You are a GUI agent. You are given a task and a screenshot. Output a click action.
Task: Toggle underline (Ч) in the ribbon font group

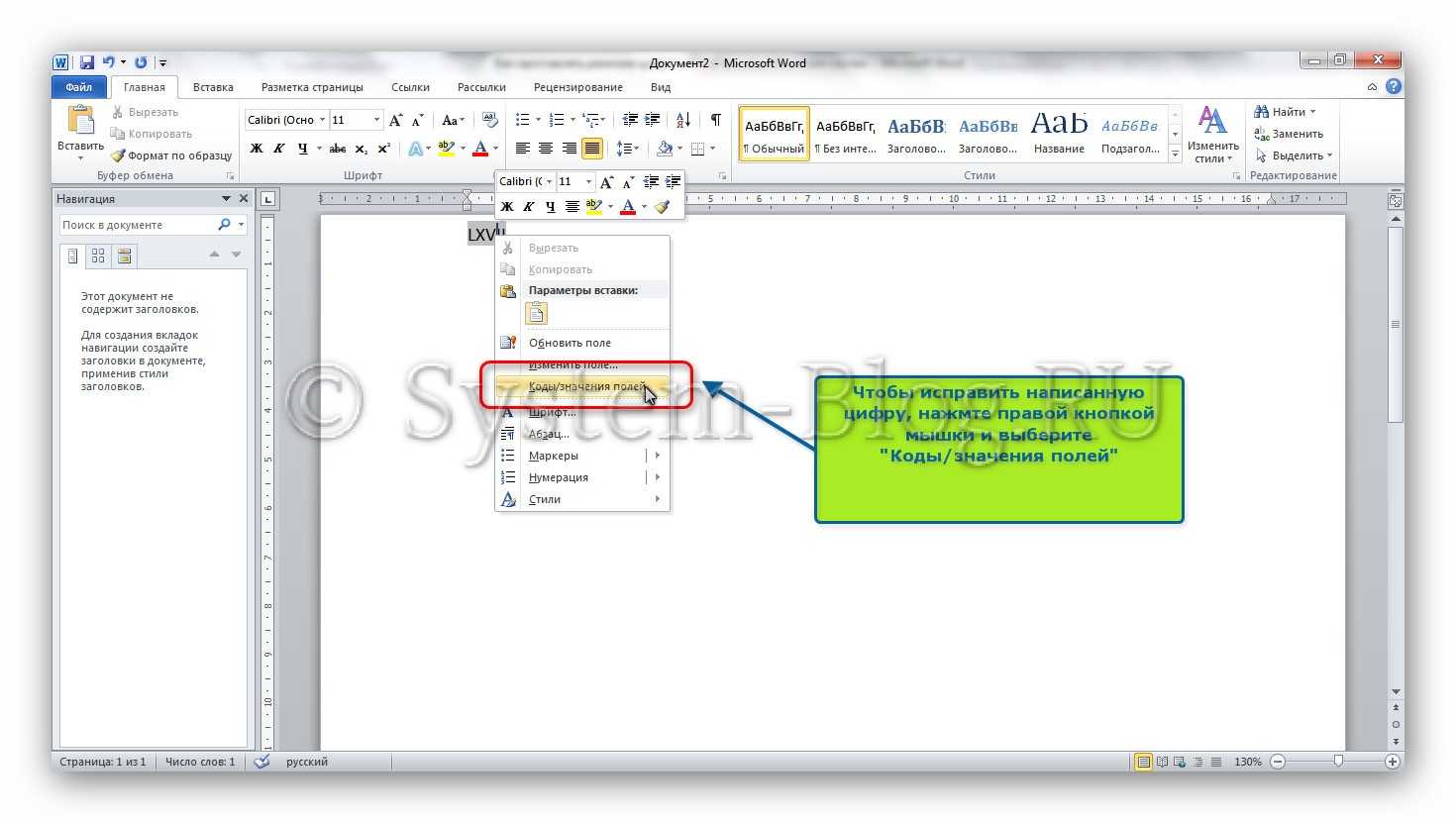click(x=302, y=149)
